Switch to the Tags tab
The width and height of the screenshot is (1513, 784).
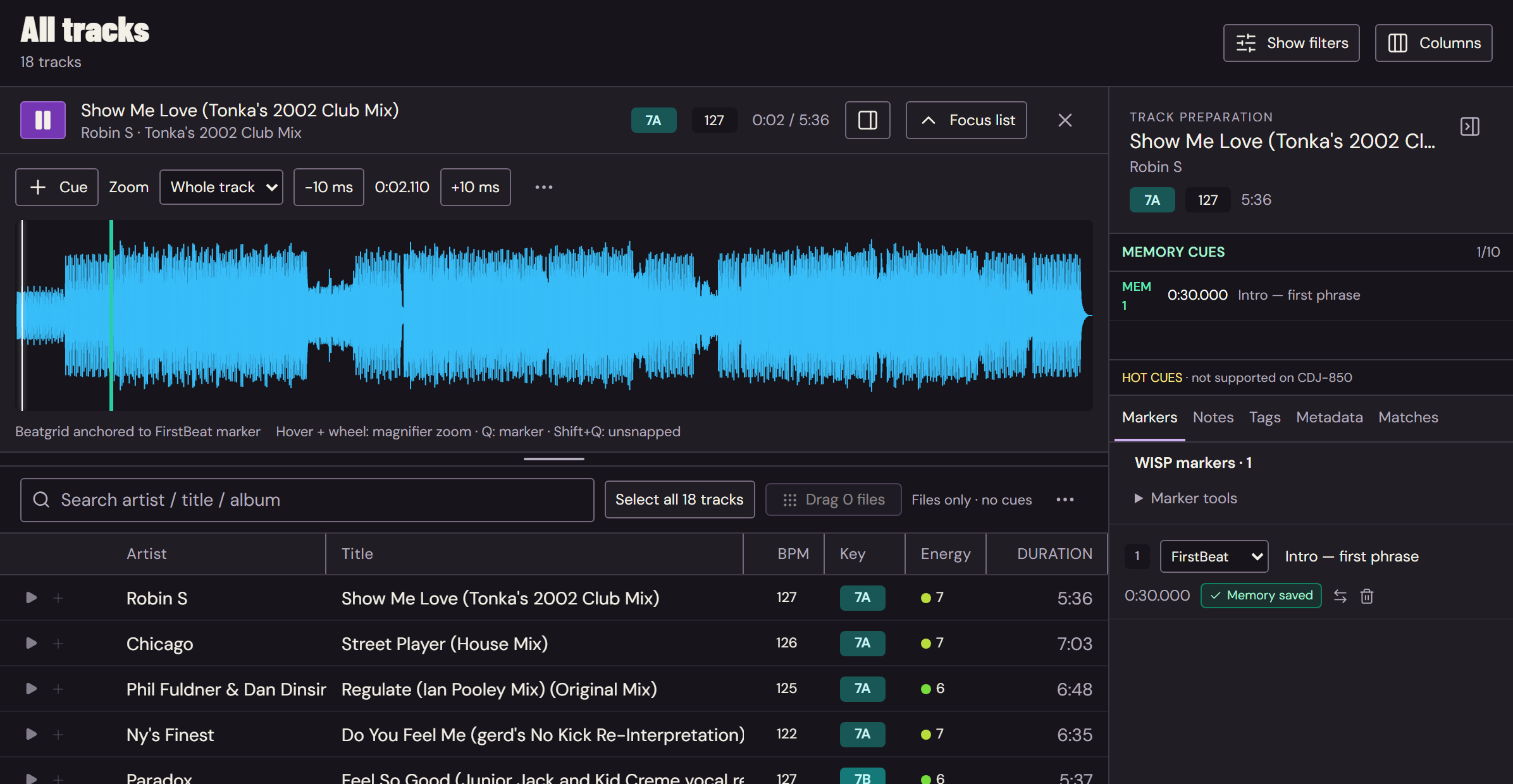tap(1264, 417)
